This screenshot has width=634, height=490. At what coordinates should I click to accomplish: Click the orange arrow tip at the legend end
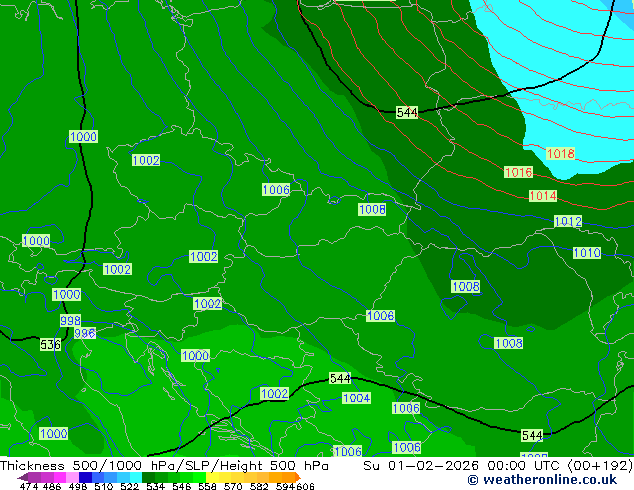click(298, 477)
